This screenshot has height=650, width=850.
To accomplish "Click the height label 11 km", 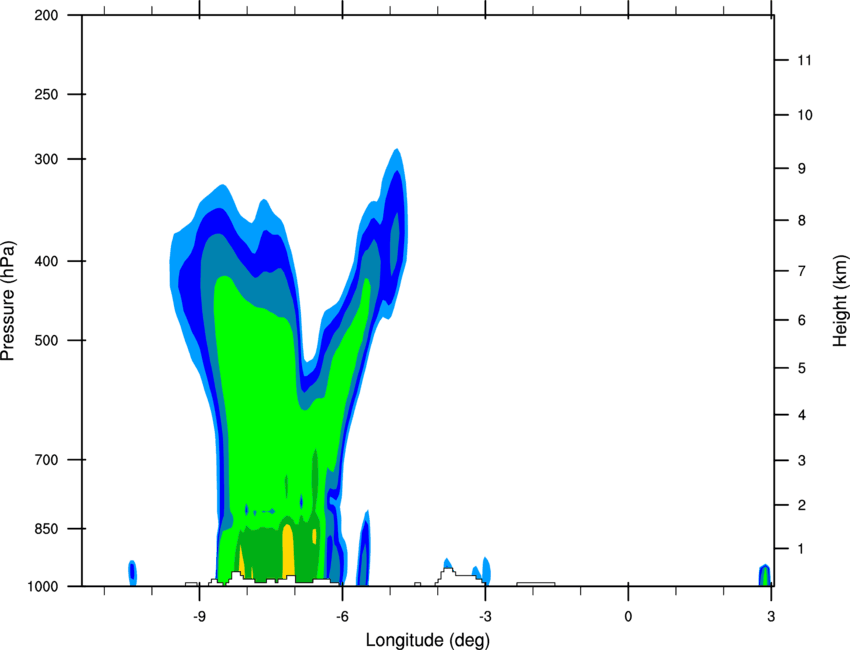I will [x=804, y=60].
